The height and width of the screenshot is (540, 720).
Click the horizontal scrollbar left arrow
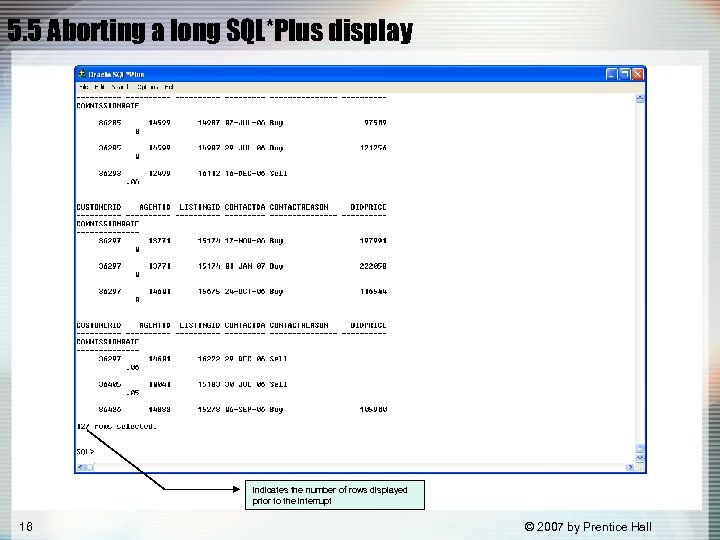pyautogui.click(x=81, y=467)
